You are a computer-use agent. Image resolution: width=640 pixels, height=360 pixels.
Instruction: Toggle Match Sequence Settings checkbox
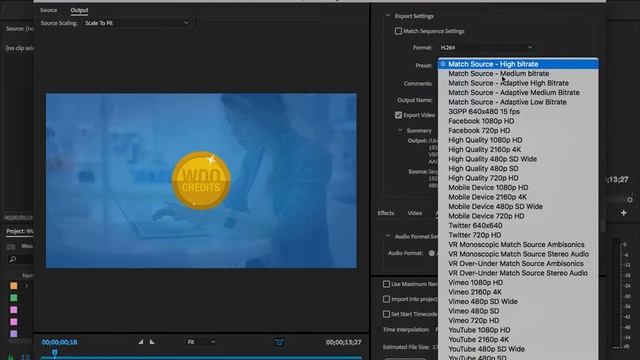click(398, 31)
